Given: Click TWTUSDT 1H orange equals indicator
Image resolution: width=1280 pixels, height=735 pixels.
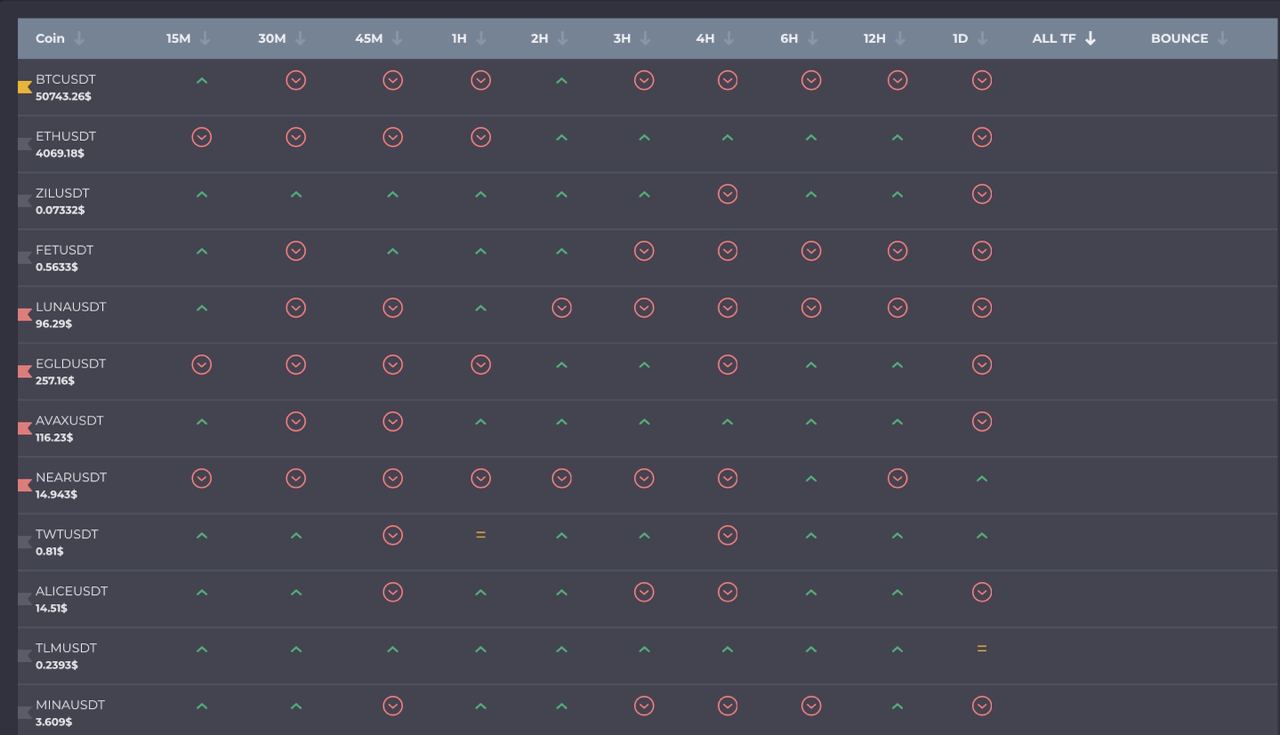Looking at the screenshot, I should (481, 535).
